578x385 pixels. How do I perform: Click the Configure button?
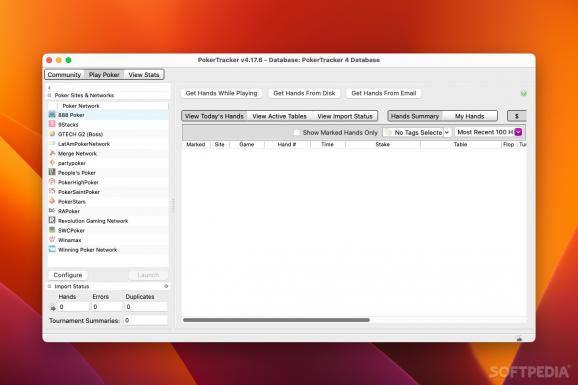click(68, 275)
